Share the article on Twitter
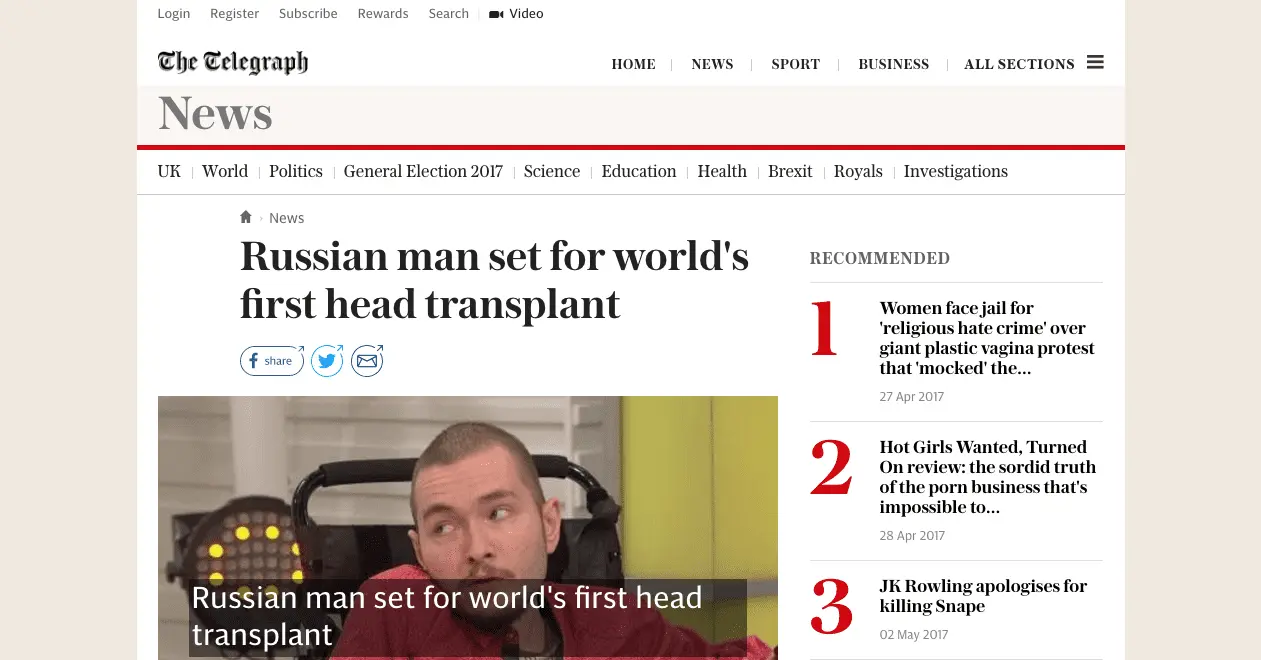The height and width of the screenshot is (660, 1261). (327, 361)
